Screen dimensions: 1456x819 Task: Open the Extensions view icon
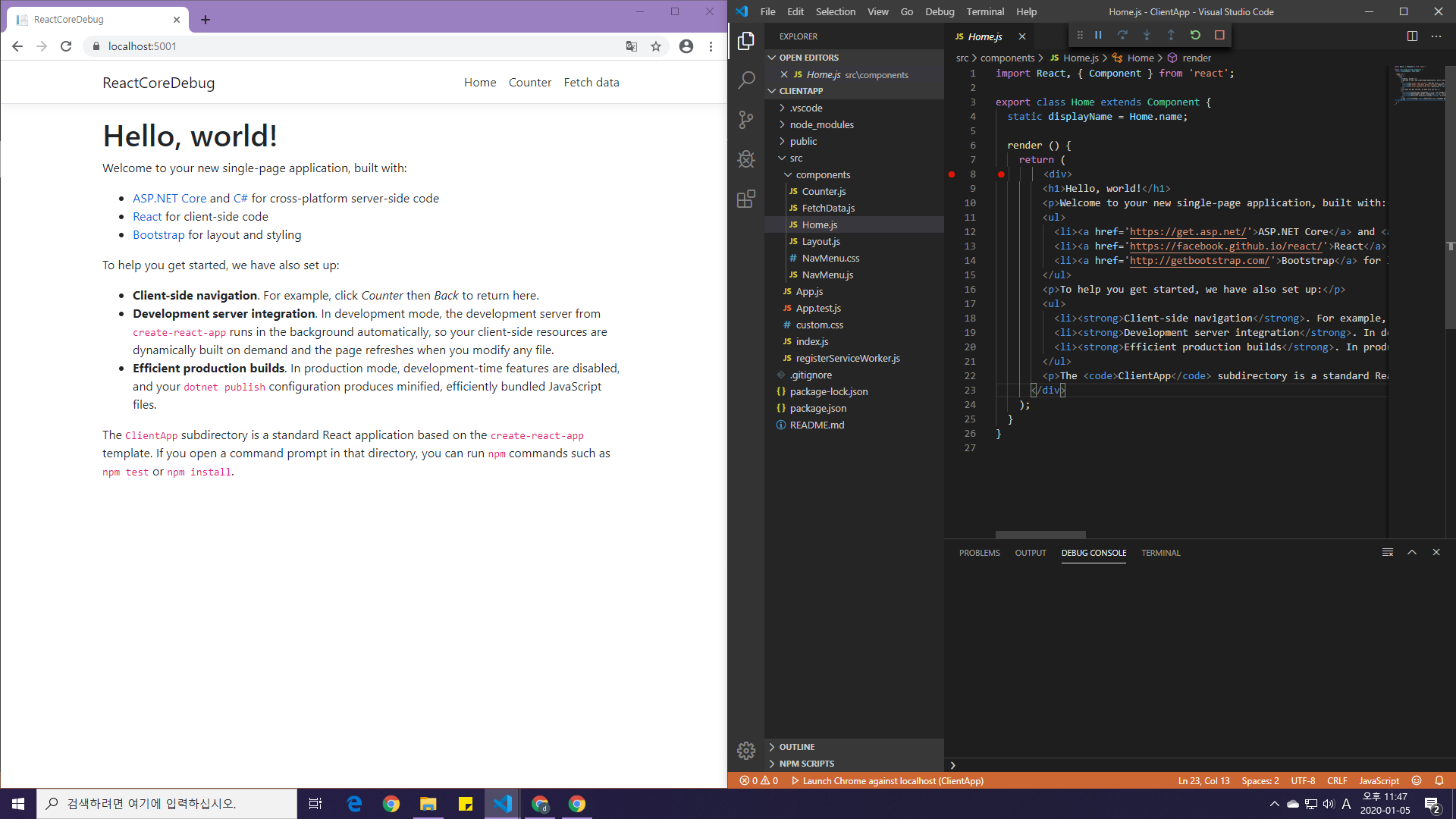[x=746, y=199]
